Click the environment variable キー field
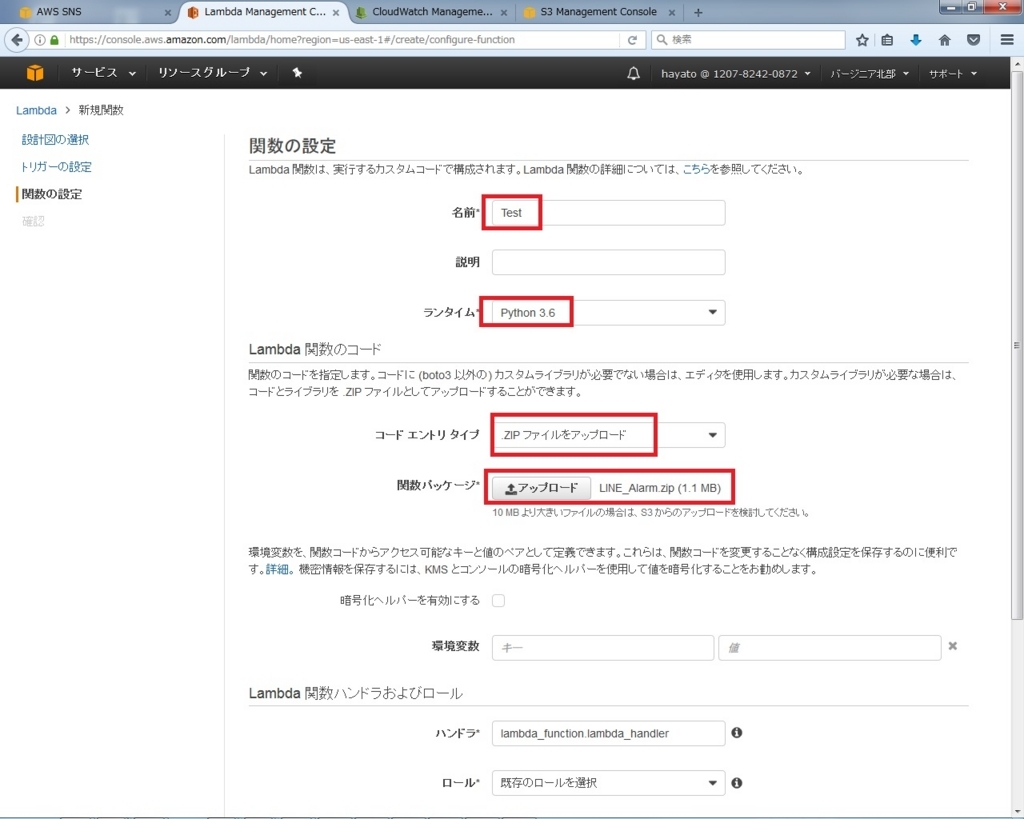Image resolution: width=1024 pixels, height=819 pixels. (603, 648)
